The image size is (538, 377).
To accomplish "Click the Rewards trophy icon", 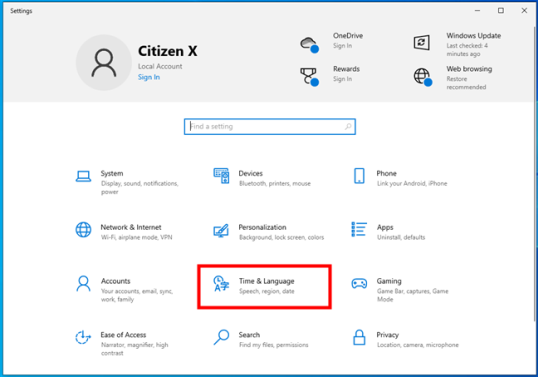I will [x=309, y=76].
